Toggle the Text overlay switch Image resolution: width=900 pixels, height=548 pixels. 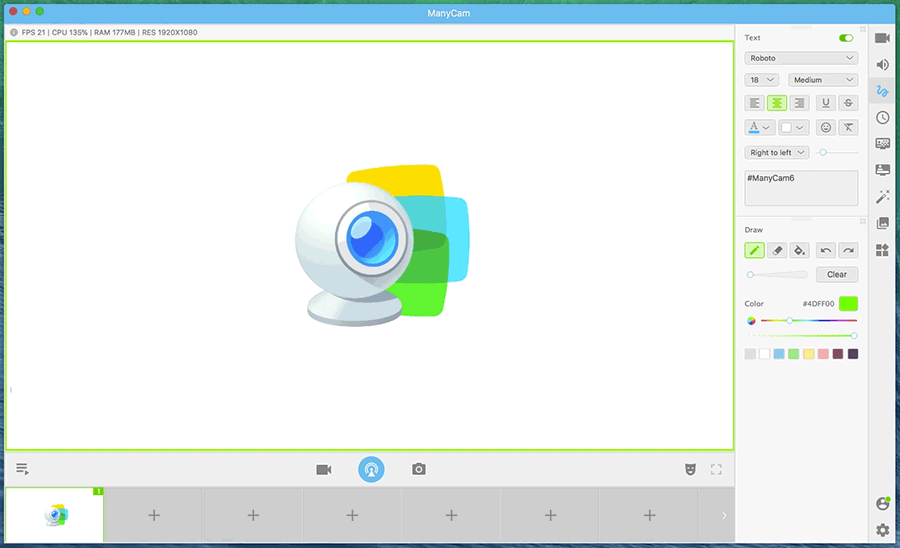coord(846,38)
